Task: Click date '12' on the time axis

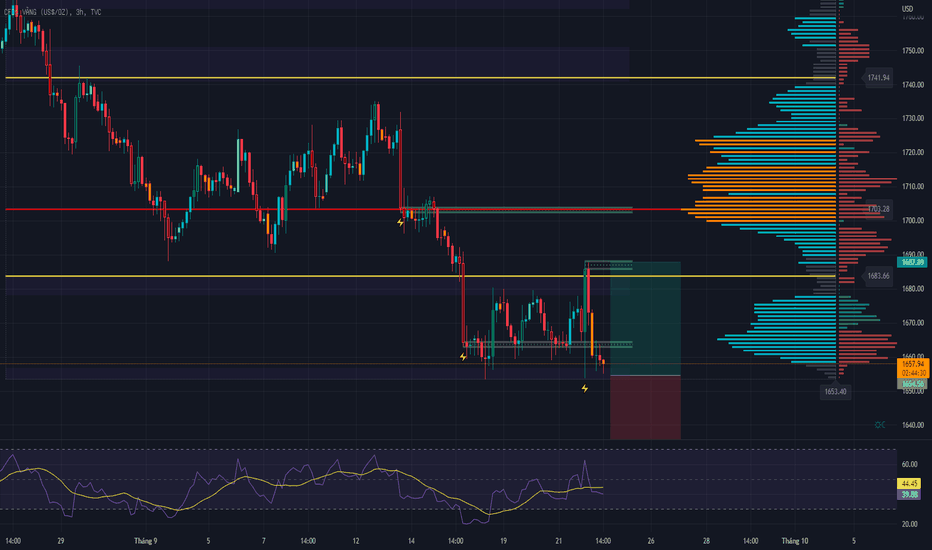Action: tap(355, 540)
